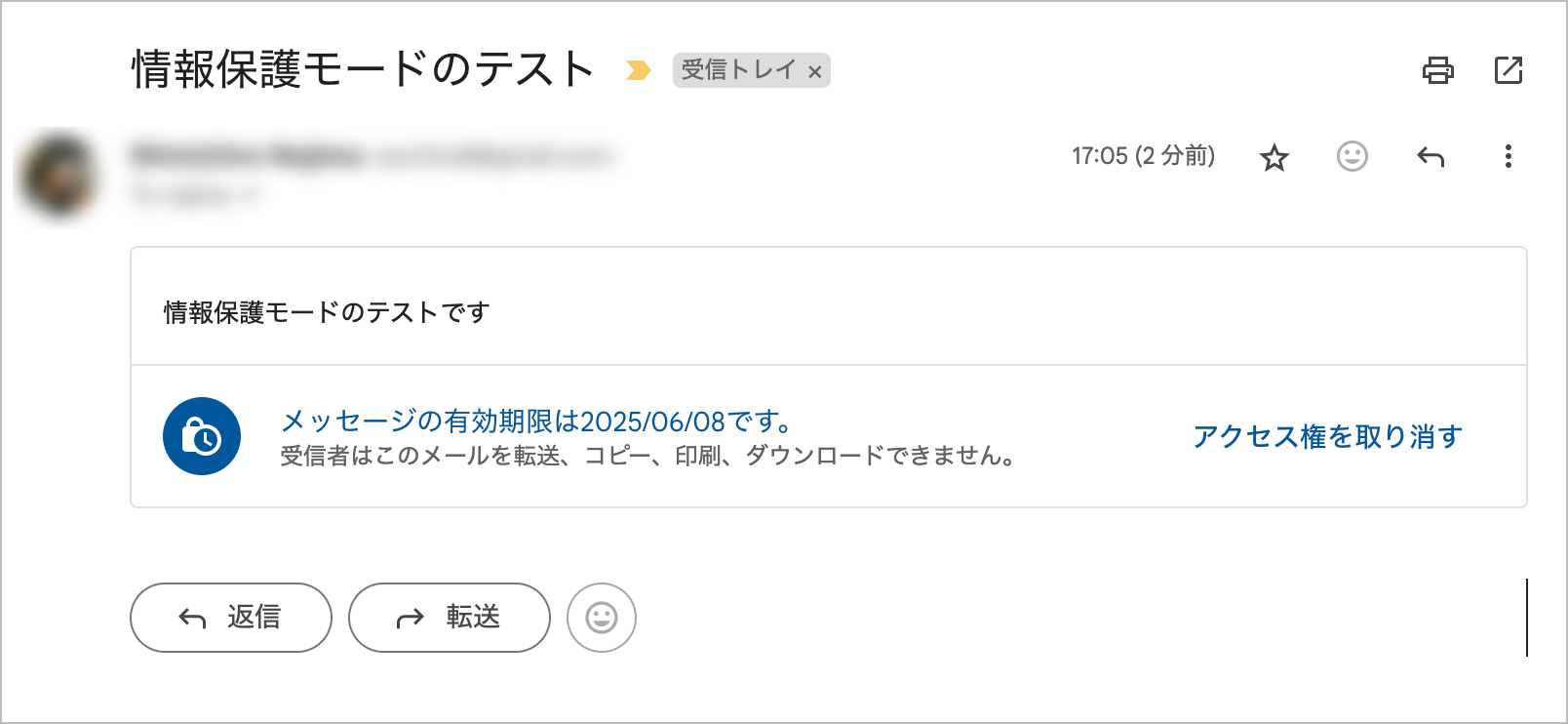The height and width of the screenshot is (724, 1568).
Task: Star this message
Action: (x=1274, y=157)
